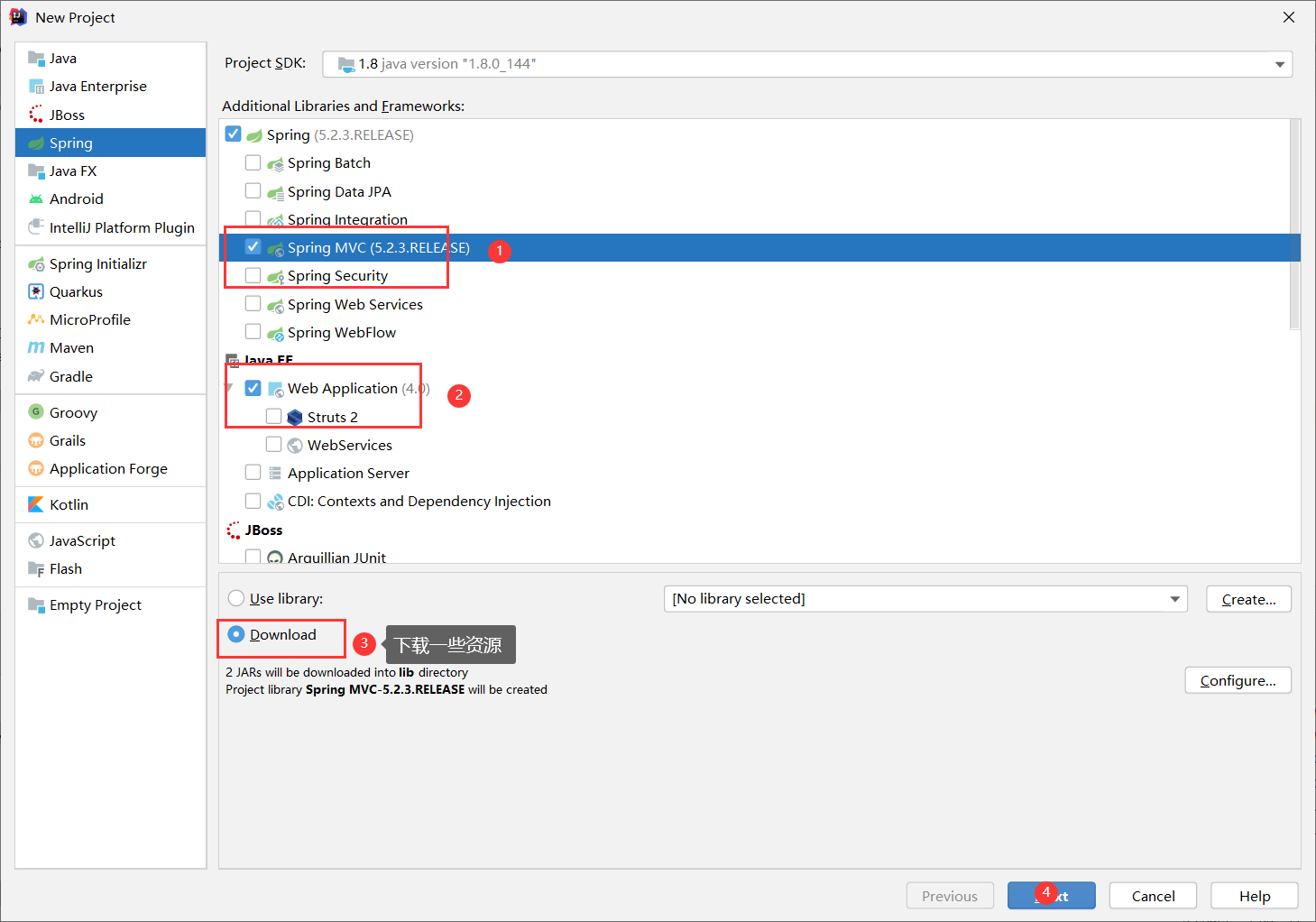Select Quarkus project type
Image resolution: width=1316 pixels, height=922 pixels.
coord(110,291)
